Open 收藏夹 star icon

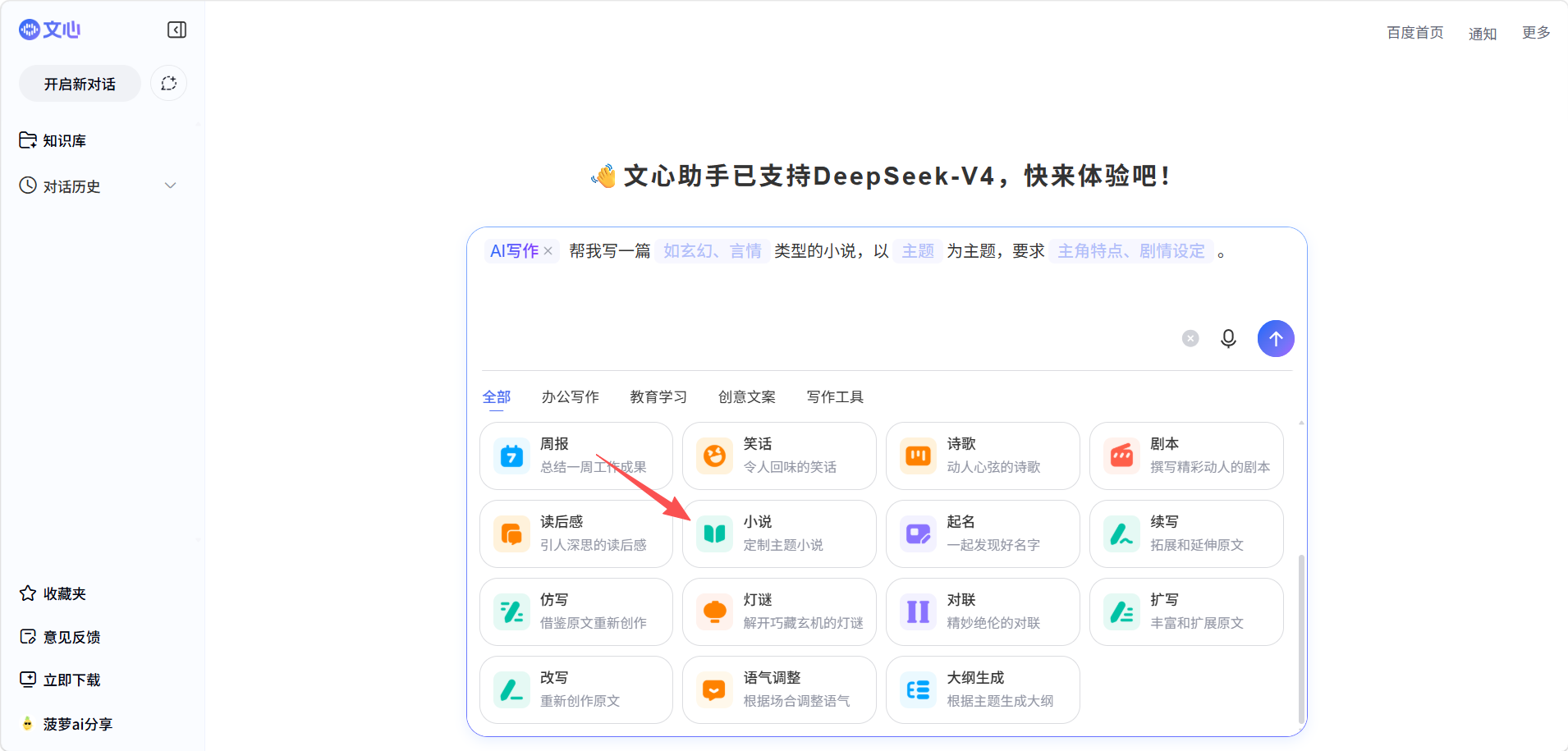pos(28,593)
